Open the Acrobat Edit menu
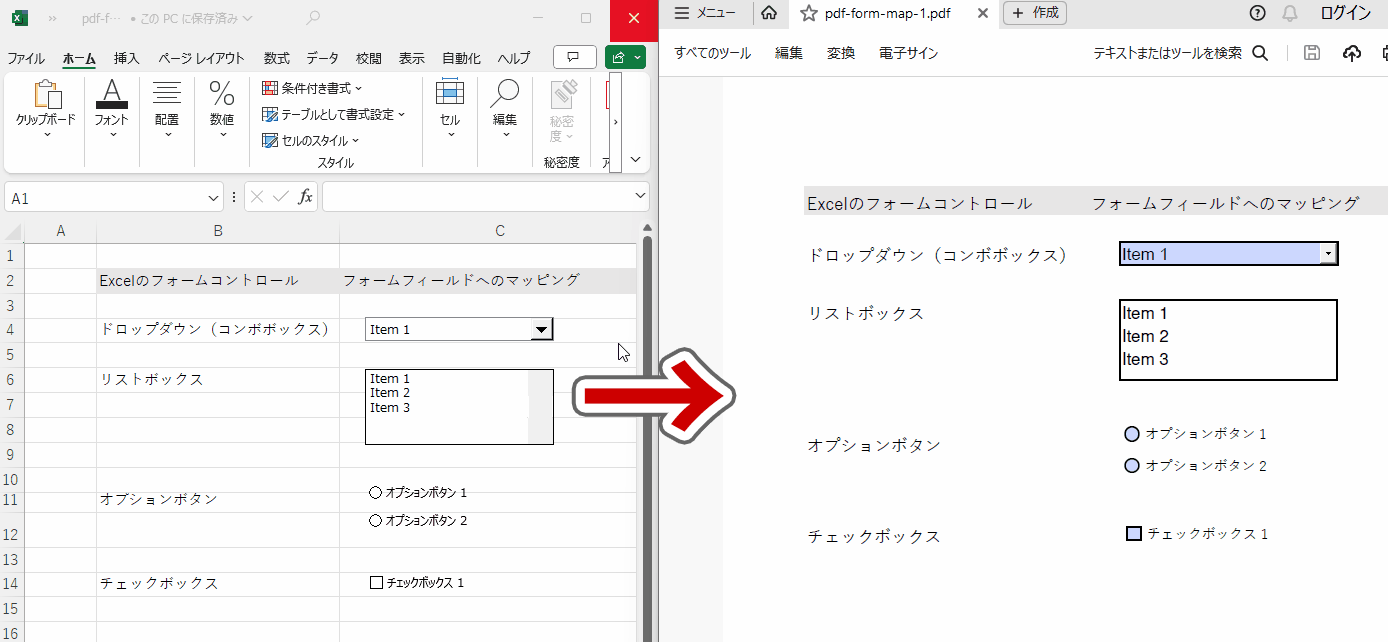This screenshot has height=642, width=1388. coord(789,53)
